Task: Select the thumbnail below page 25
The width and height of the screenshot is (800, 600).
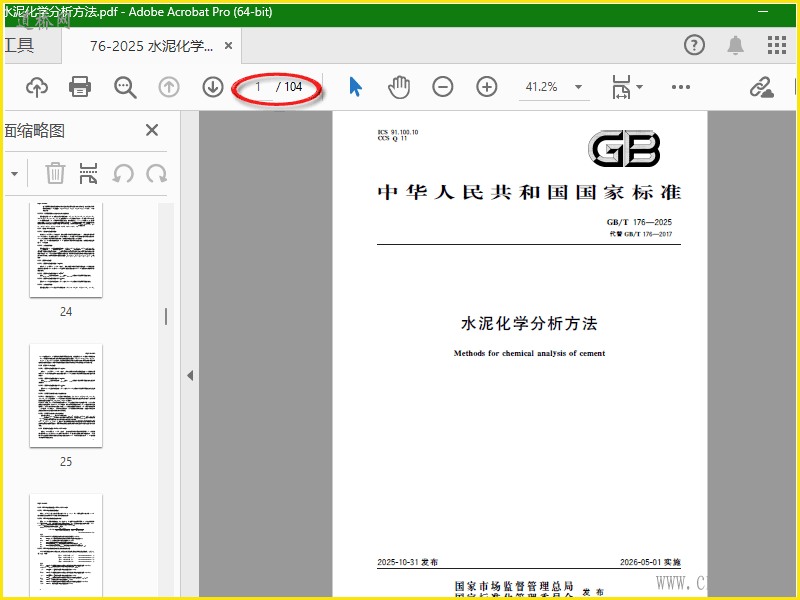Action: click(66, 545)
